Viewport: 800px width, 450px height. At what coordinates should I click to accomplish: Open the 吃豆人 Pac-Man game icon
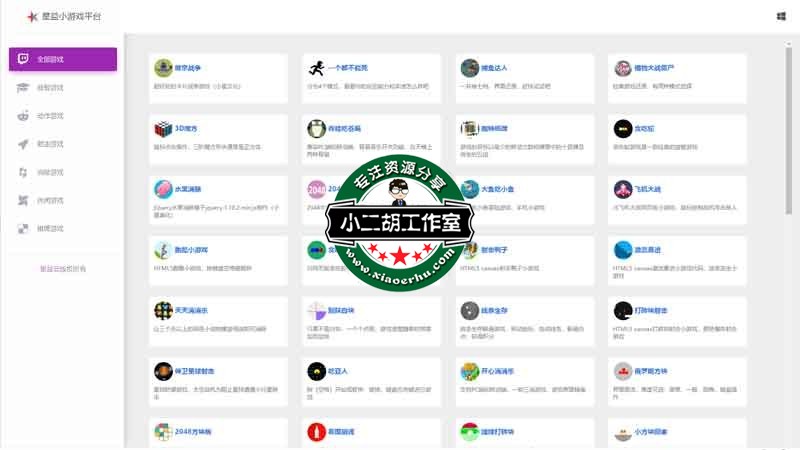[316, 371]
